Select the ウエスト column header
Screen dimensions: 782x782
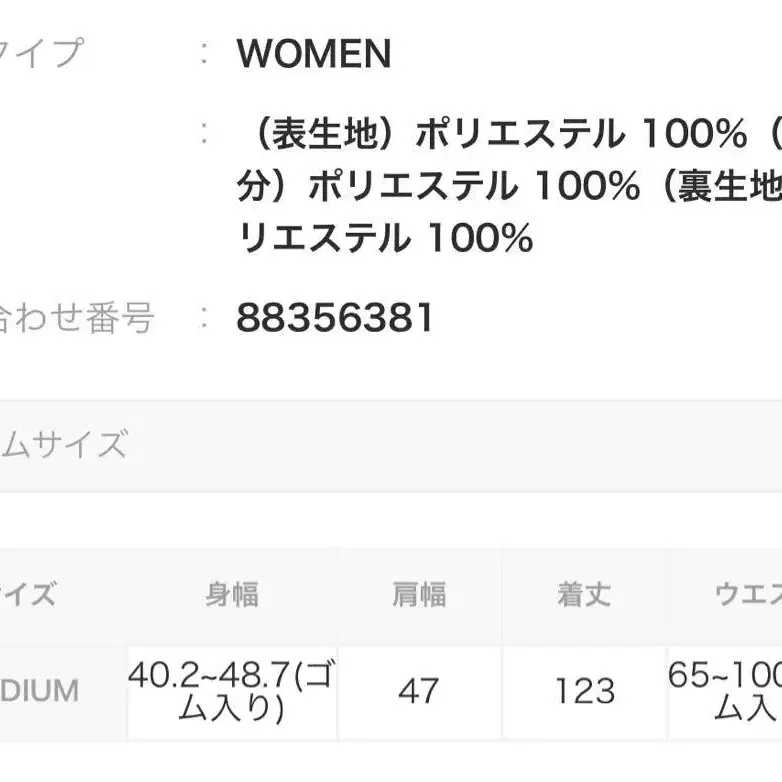pyautogui.click(x=747, y=595)
